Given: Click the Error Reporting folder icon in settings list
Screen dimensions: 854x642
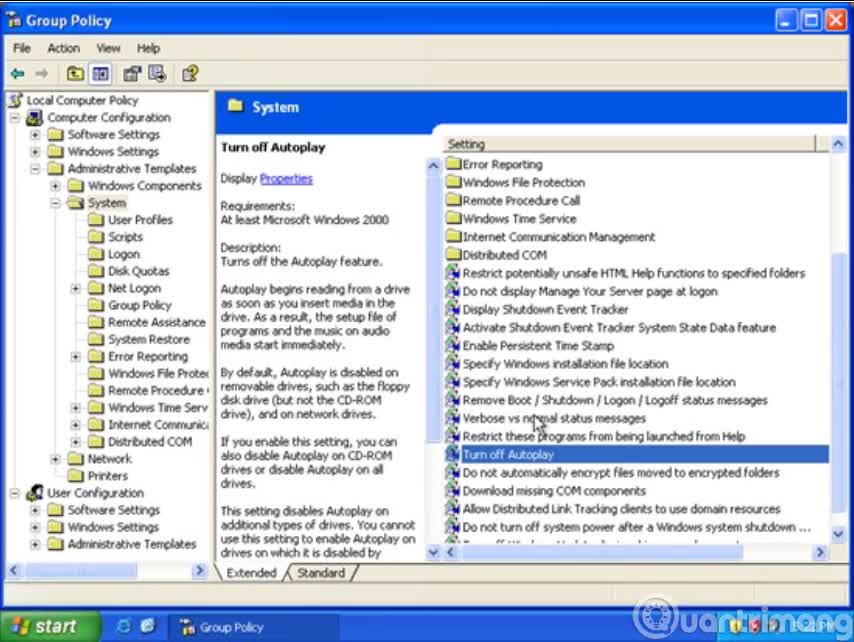Looking at the screenshot, I should [x=453, y=164].
